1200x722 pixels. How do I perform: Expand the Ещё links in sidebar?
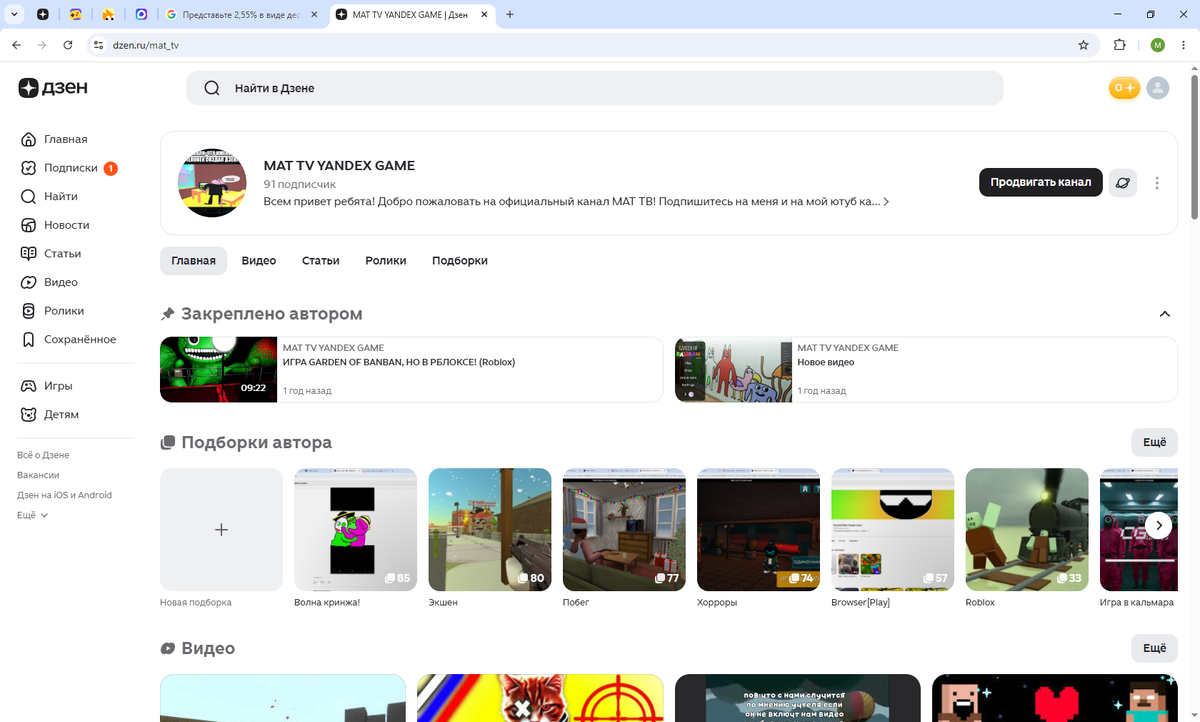pos(32,515)
